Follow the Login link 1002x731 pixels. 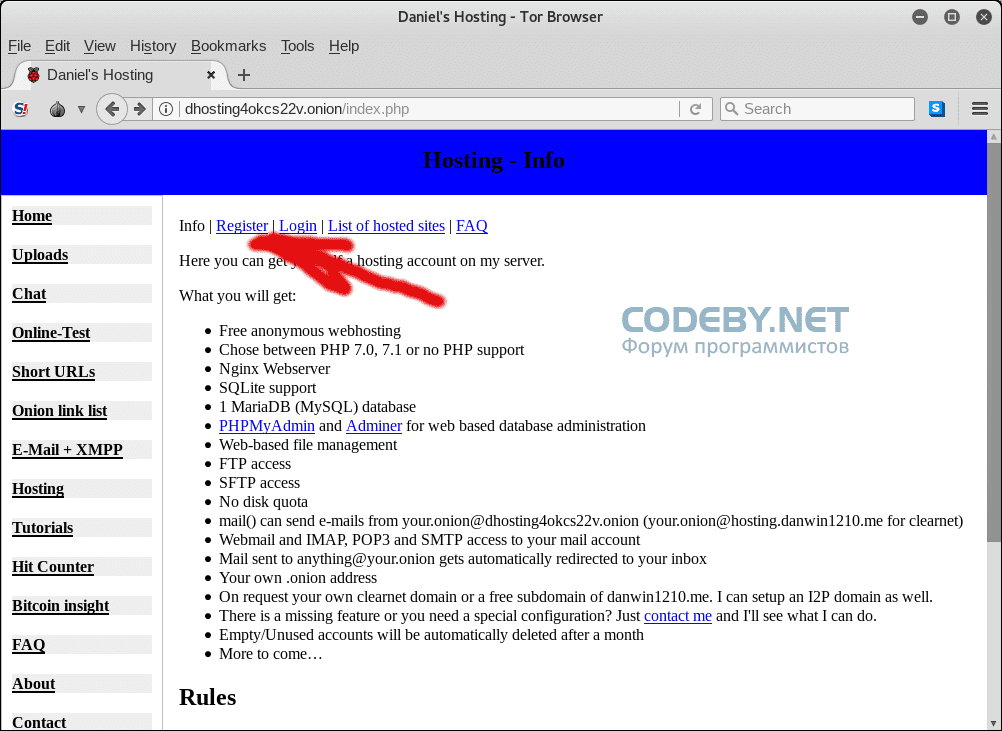click(x=298, y=226)
